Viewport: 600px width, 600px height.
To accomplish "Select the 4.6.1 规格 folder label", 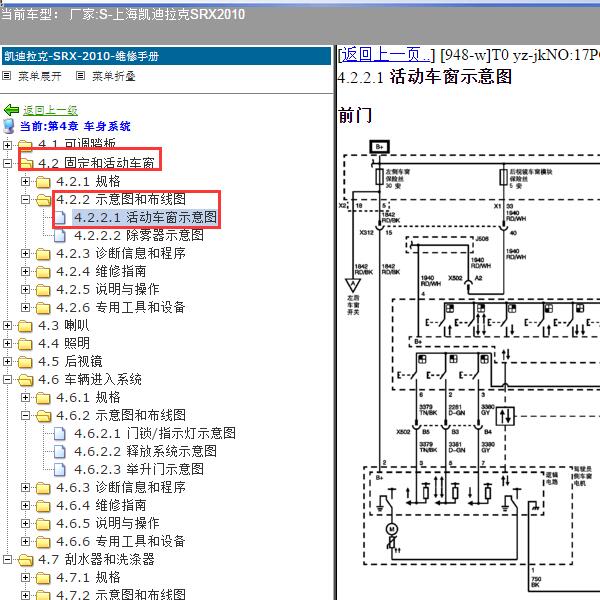I will [x=88, y=397].
